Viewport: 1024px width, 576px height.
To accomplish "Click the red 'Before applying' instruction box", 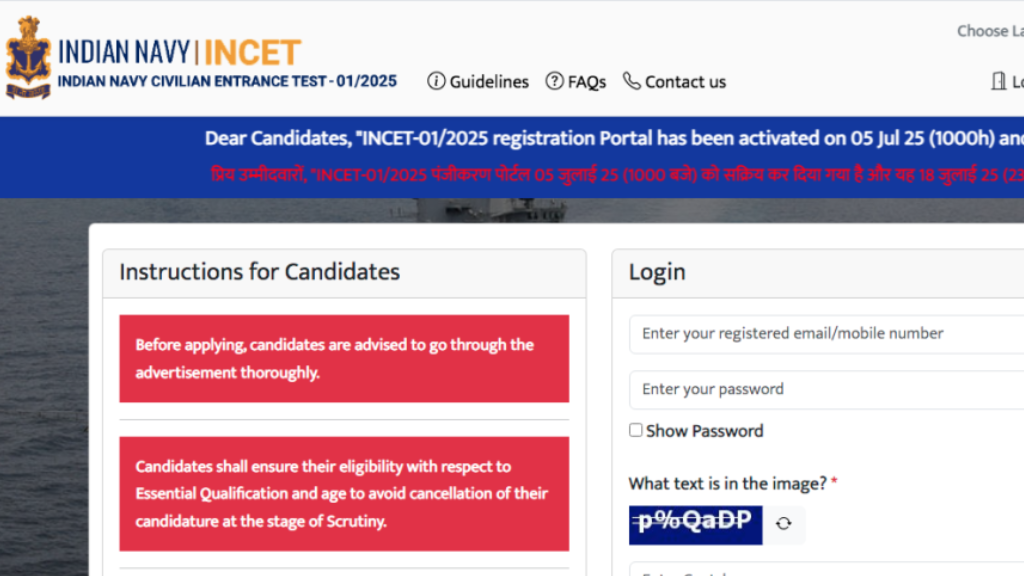I will click(x=344, y=358).
